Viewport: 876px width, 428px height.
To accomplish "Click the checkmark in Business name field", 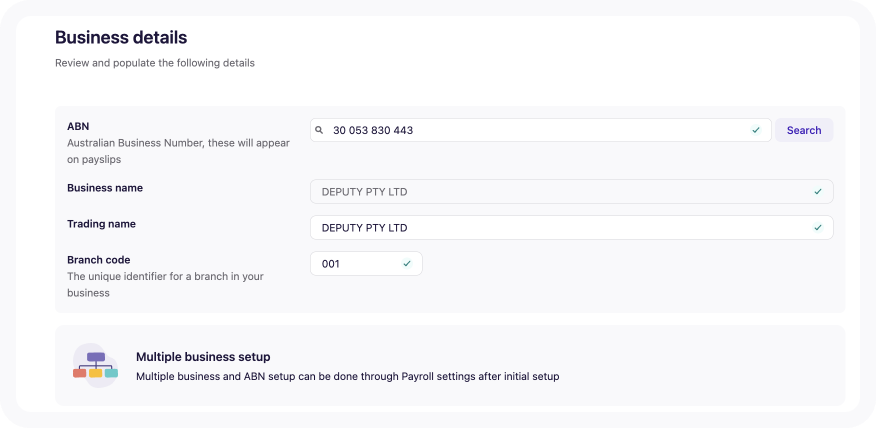I will (x=818, y=192).
